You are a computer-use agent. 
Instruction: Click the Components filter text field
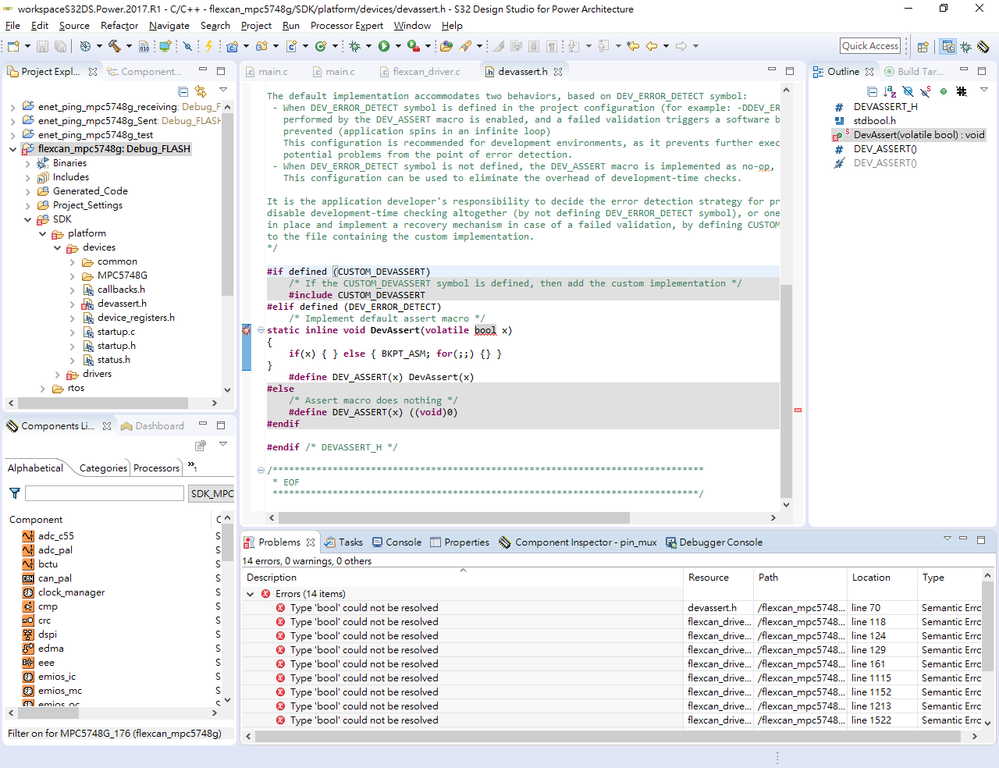(x=104, y=494)
